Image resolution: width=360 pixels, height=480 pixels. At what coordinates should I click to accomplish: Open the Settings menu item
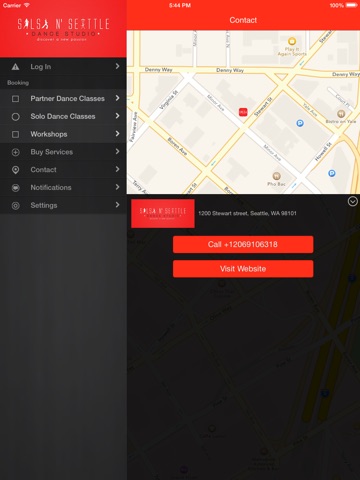[63, 205]
